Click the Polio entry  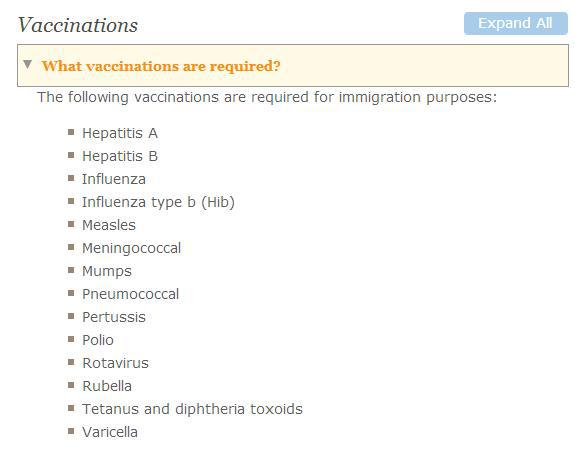(98, 340)
